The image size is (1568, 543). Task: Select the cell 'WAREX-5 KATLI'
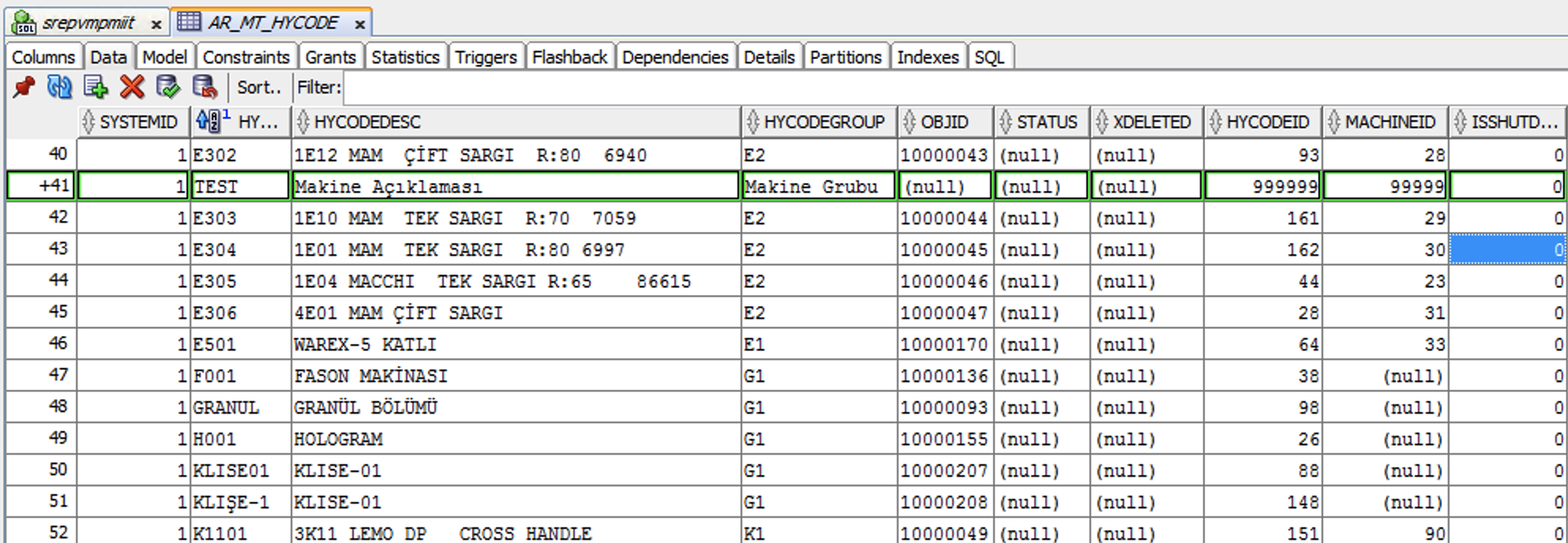[516, 344]
